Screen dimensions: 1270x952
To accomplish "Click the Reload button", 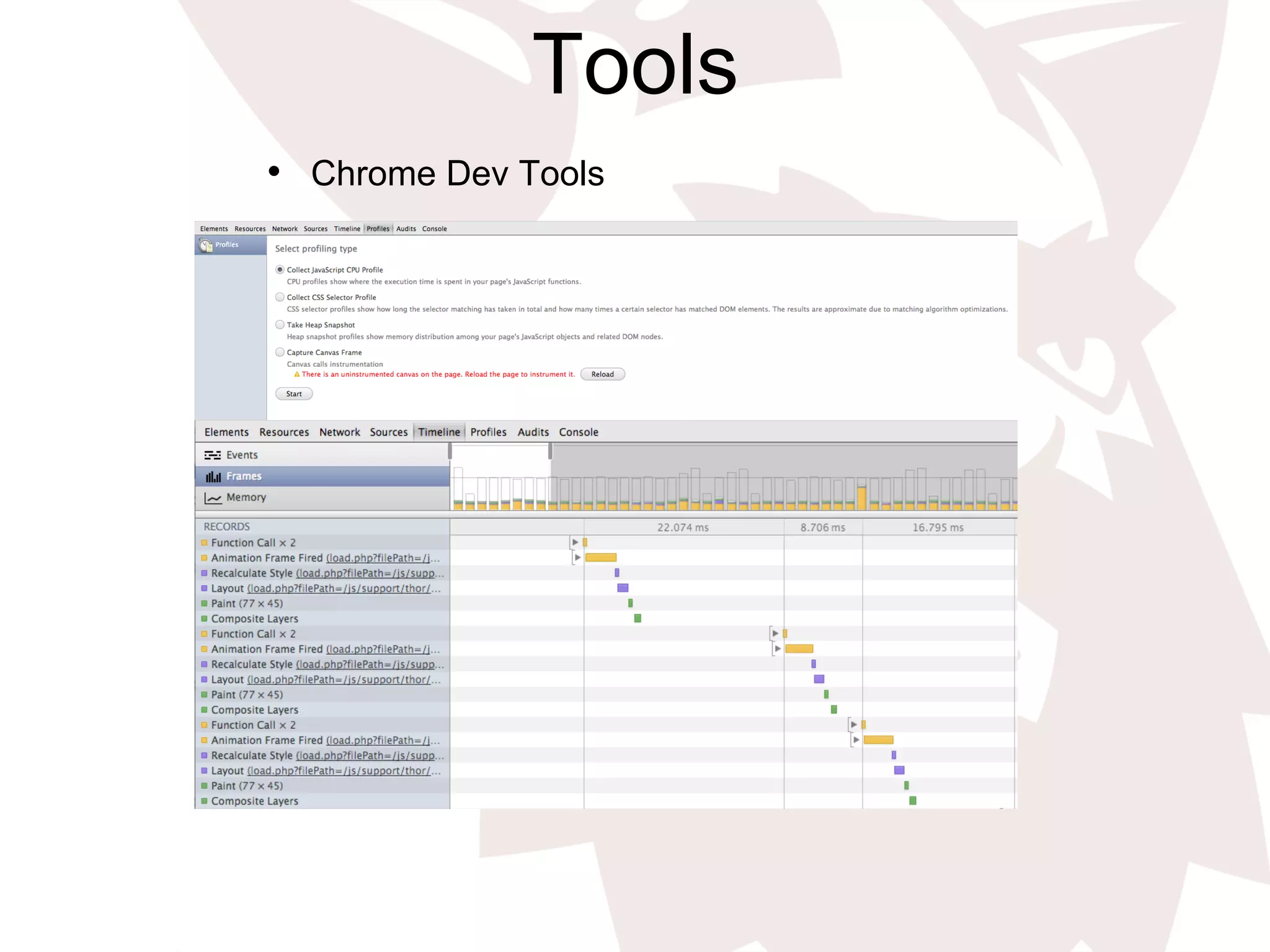I will [602, 374].
